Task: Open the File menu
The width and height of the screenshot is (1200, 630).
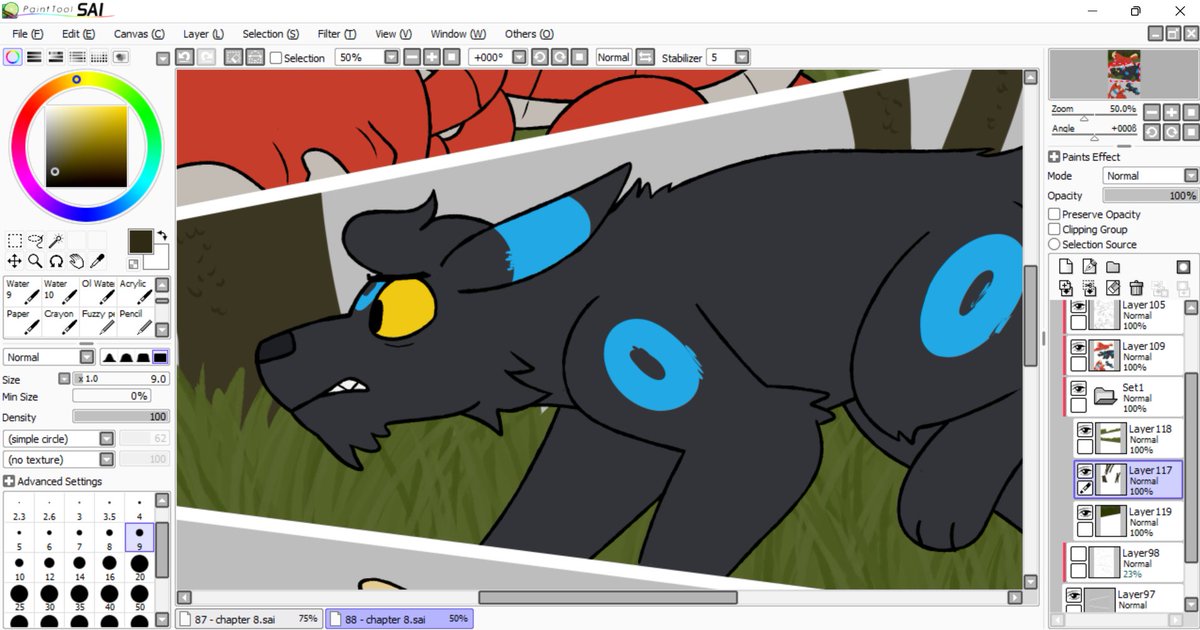Action: coord(27,34)
